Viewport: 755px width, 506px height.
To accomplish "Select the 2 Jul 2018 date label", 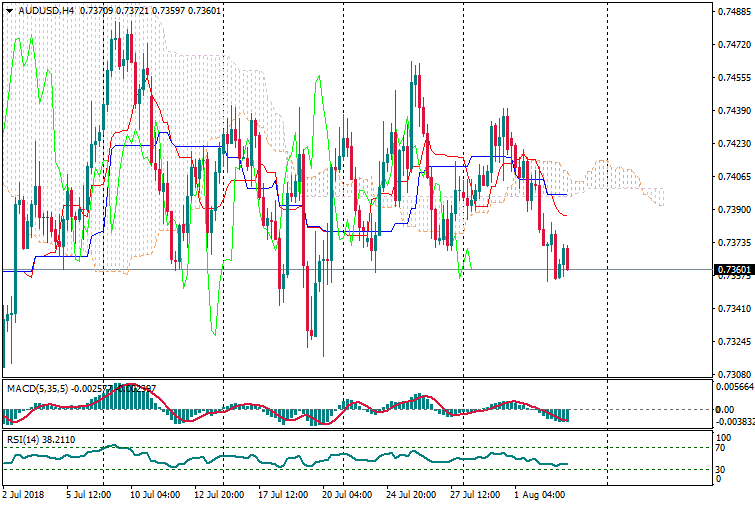I will (25, 494).
